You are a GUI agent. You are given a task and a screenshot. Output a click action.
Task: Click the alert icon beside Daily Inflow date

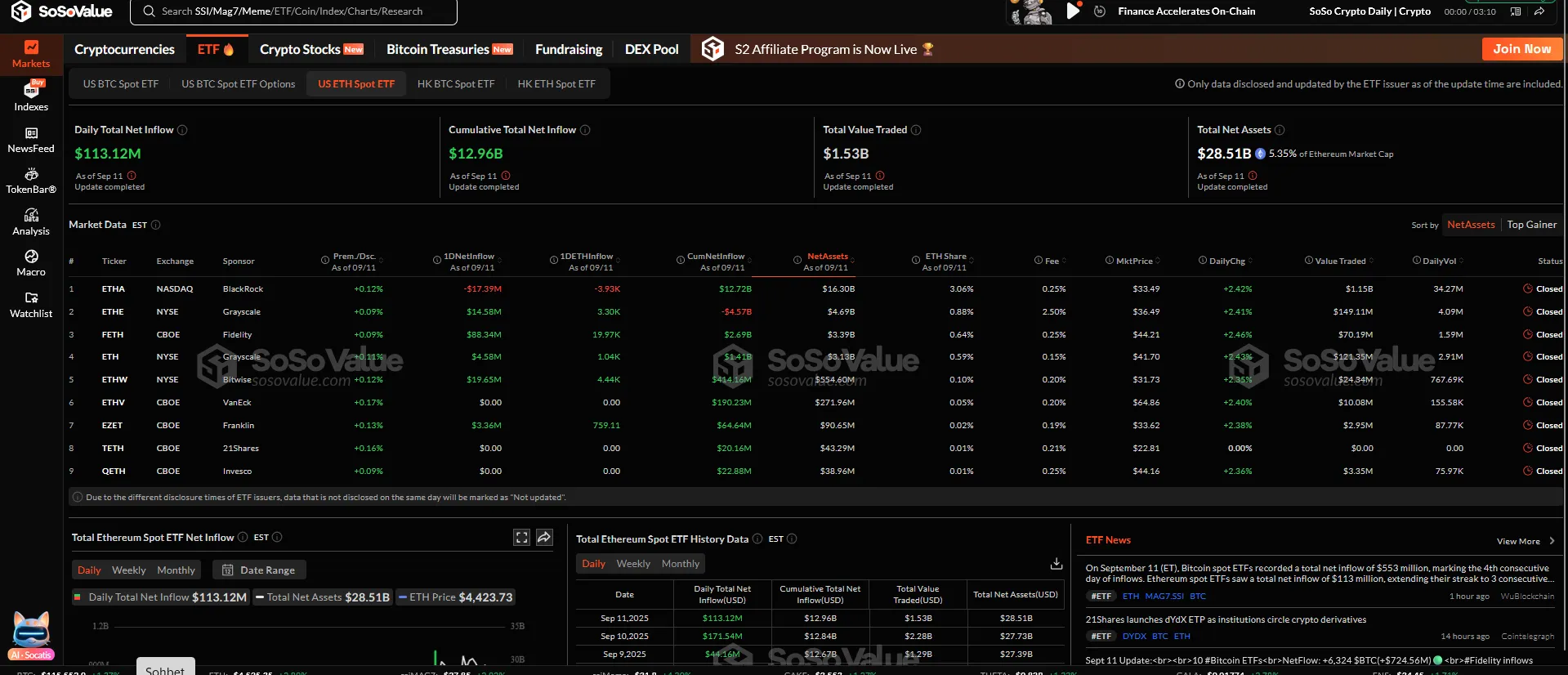click(132, 176)
